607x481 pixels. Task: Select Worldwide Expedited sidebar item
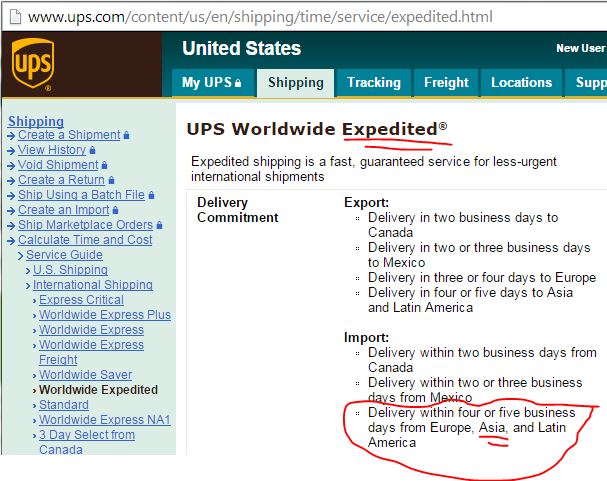tap(98, 390)
